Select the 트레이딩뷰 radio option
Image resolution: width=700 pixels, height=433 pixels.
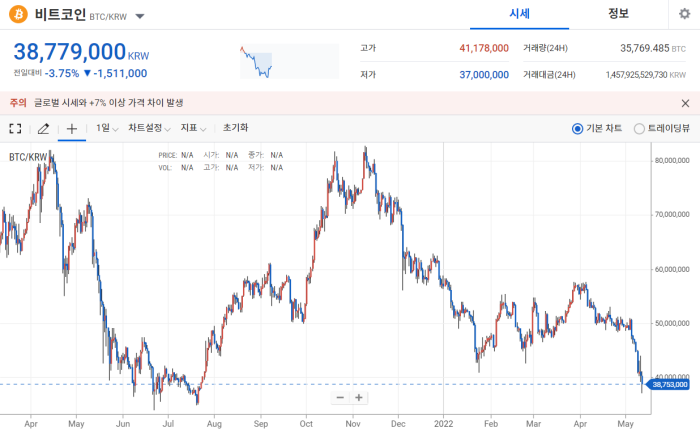(639, 129)
